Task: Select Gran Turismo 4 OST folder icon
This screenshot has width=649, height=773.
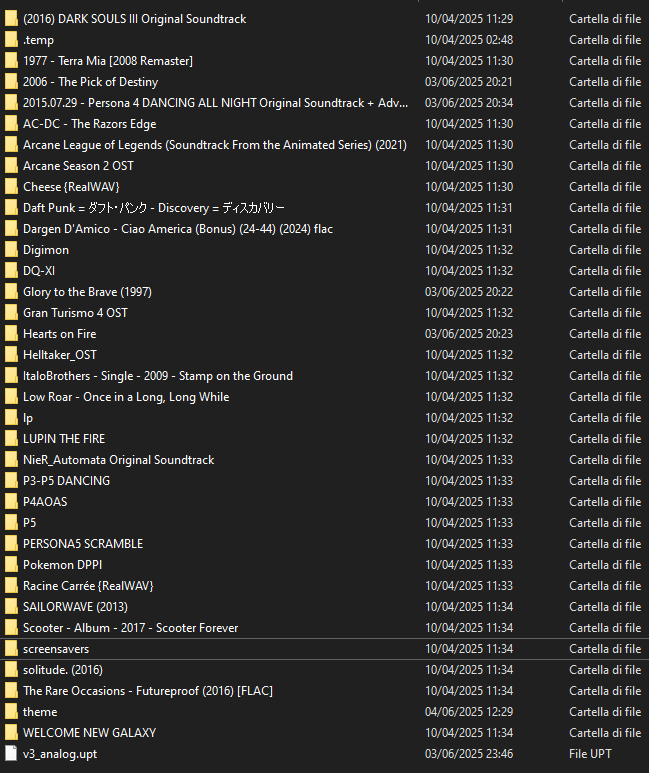Action: (x=11, y=313)
